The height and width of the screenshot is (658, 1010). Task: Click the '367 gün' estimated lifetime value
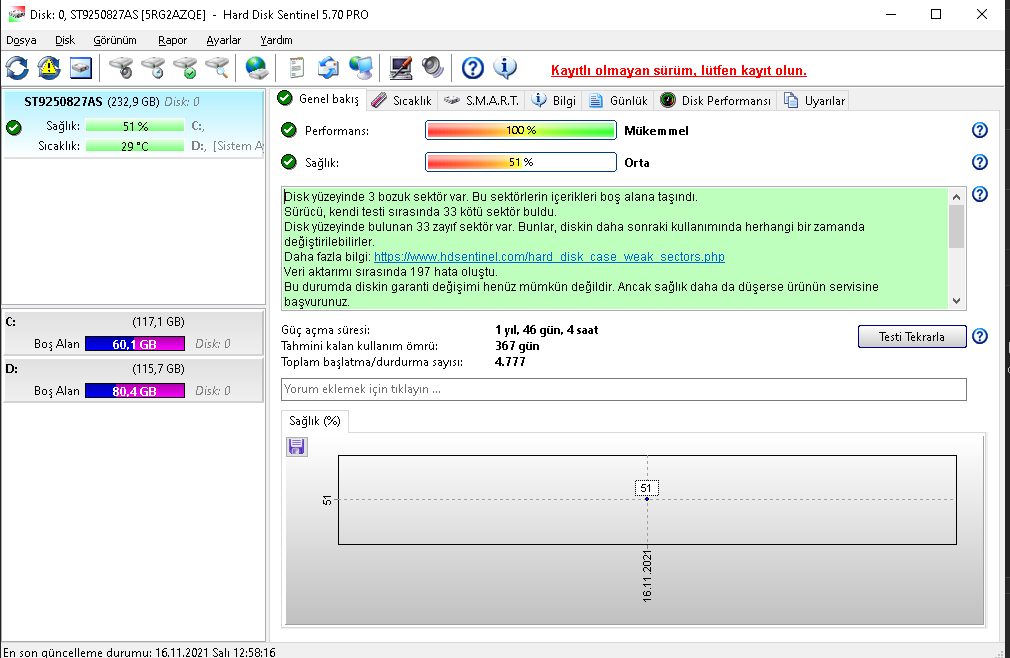(517, 346)
